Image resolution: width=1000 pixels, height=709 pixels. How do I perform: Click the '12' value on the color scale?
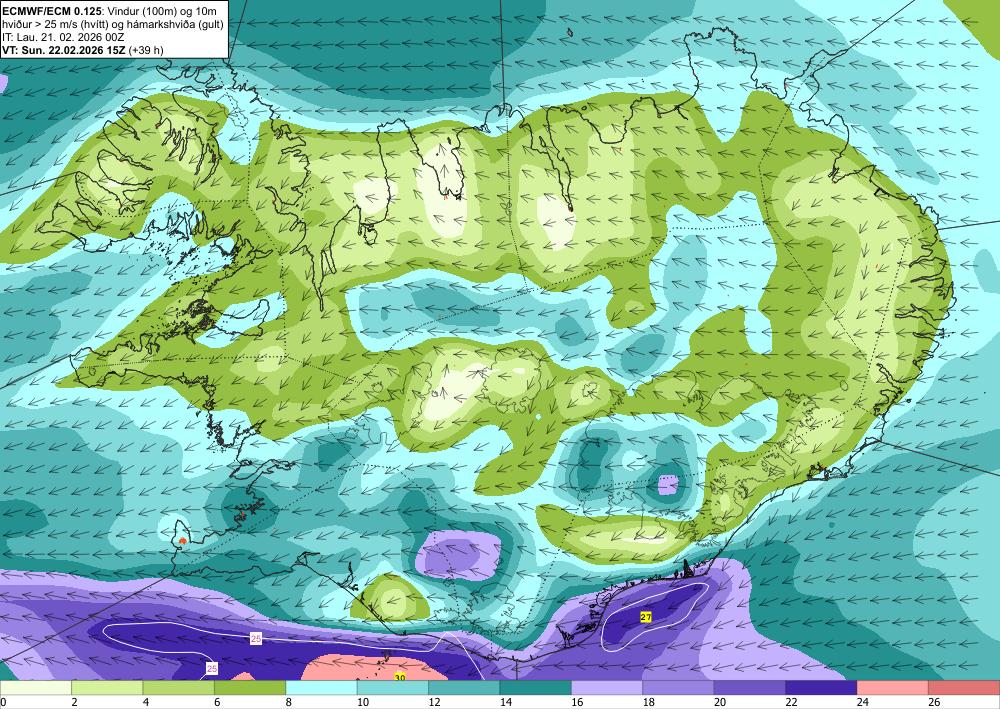pos(434,702)
